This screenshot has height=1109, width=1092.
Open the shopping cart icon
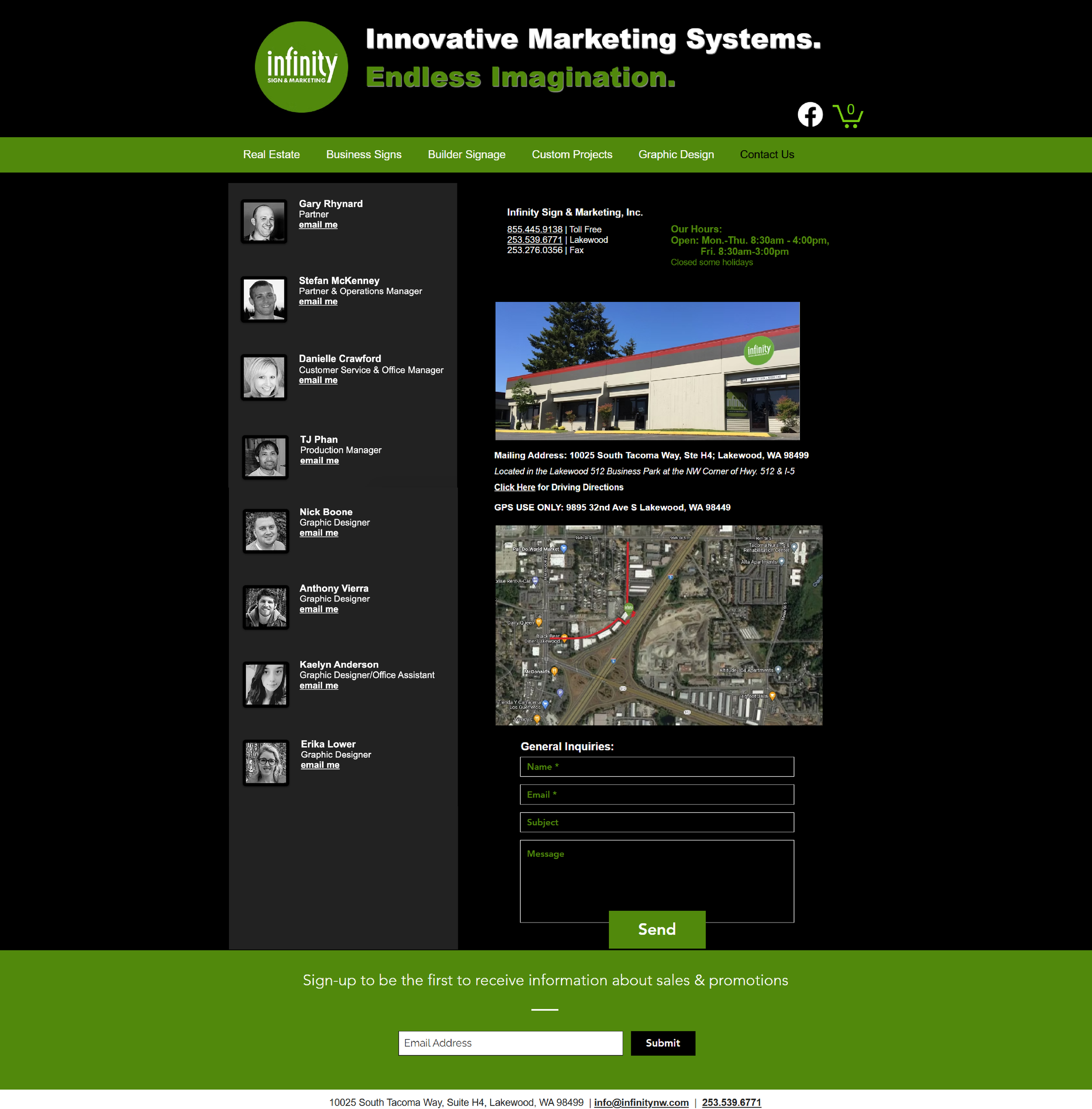coord(847,115)
